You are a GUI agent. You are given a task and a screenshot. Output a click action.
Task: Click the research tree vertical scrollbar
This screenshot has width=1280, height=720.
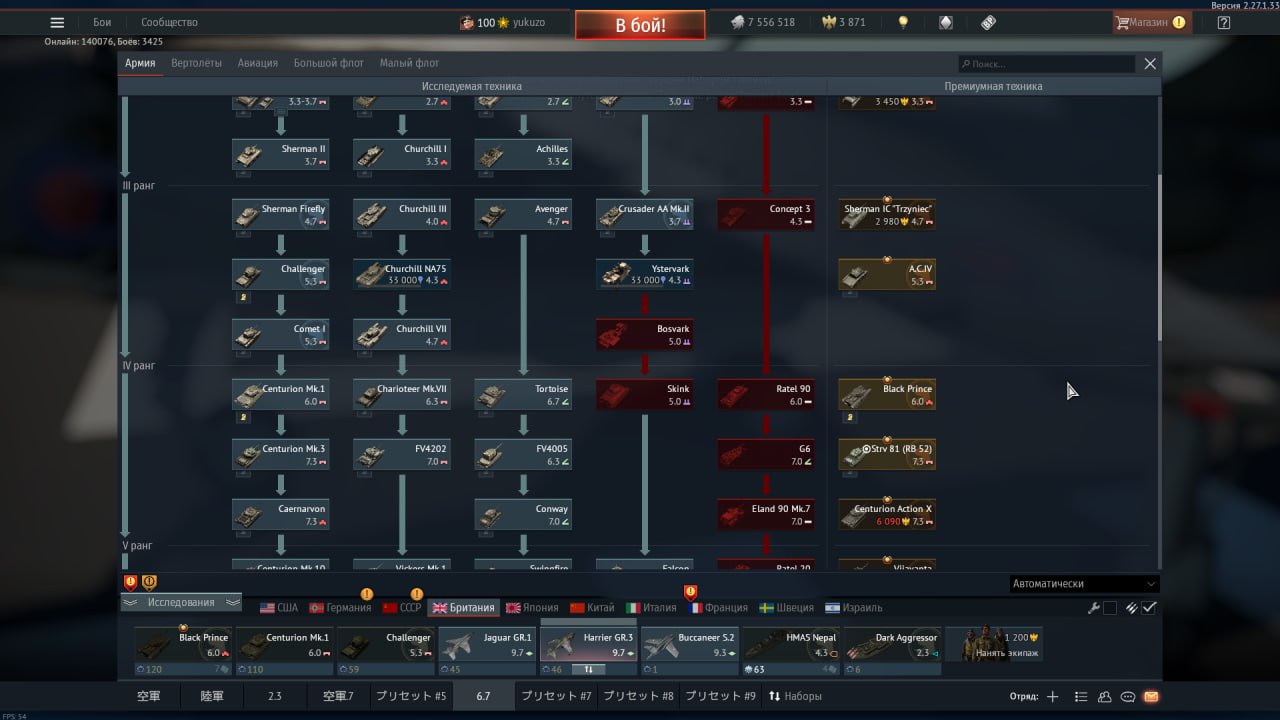click(1159, 258)
